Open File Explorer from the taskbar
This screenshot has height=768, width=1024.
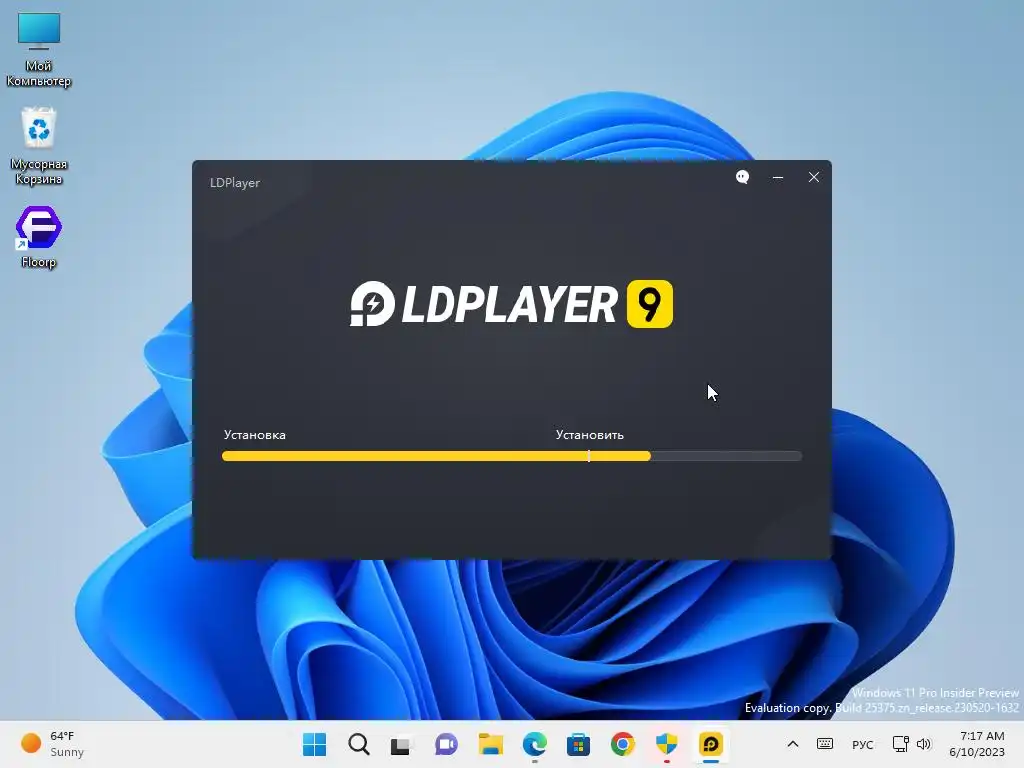click(490, 744)
